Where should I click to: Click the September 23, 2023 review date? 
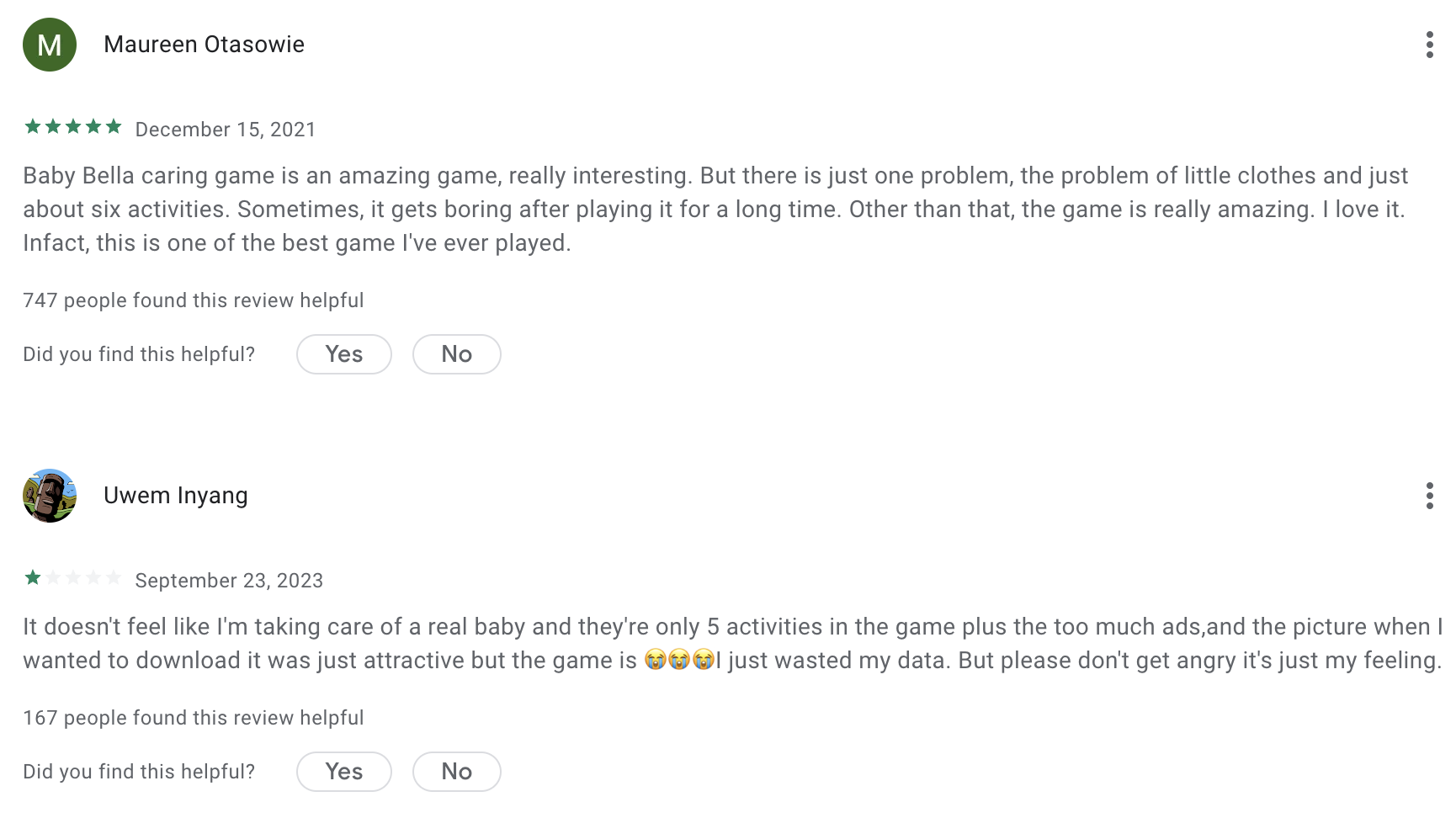pyautogui.click(x=229, y=581)
